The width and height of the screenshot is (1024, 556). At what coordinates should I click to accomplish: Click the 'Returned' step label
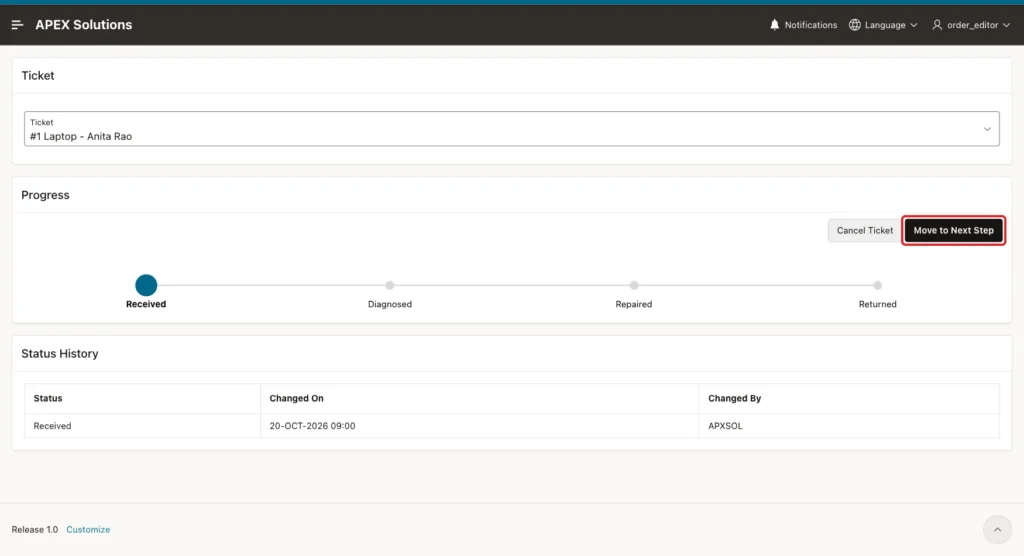878,304
